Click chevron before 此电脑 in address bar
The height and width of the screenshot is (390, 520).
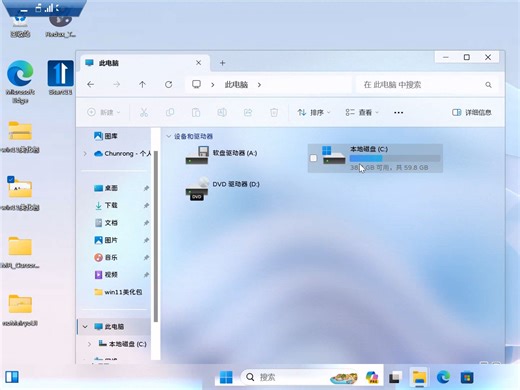pos(212,85)
